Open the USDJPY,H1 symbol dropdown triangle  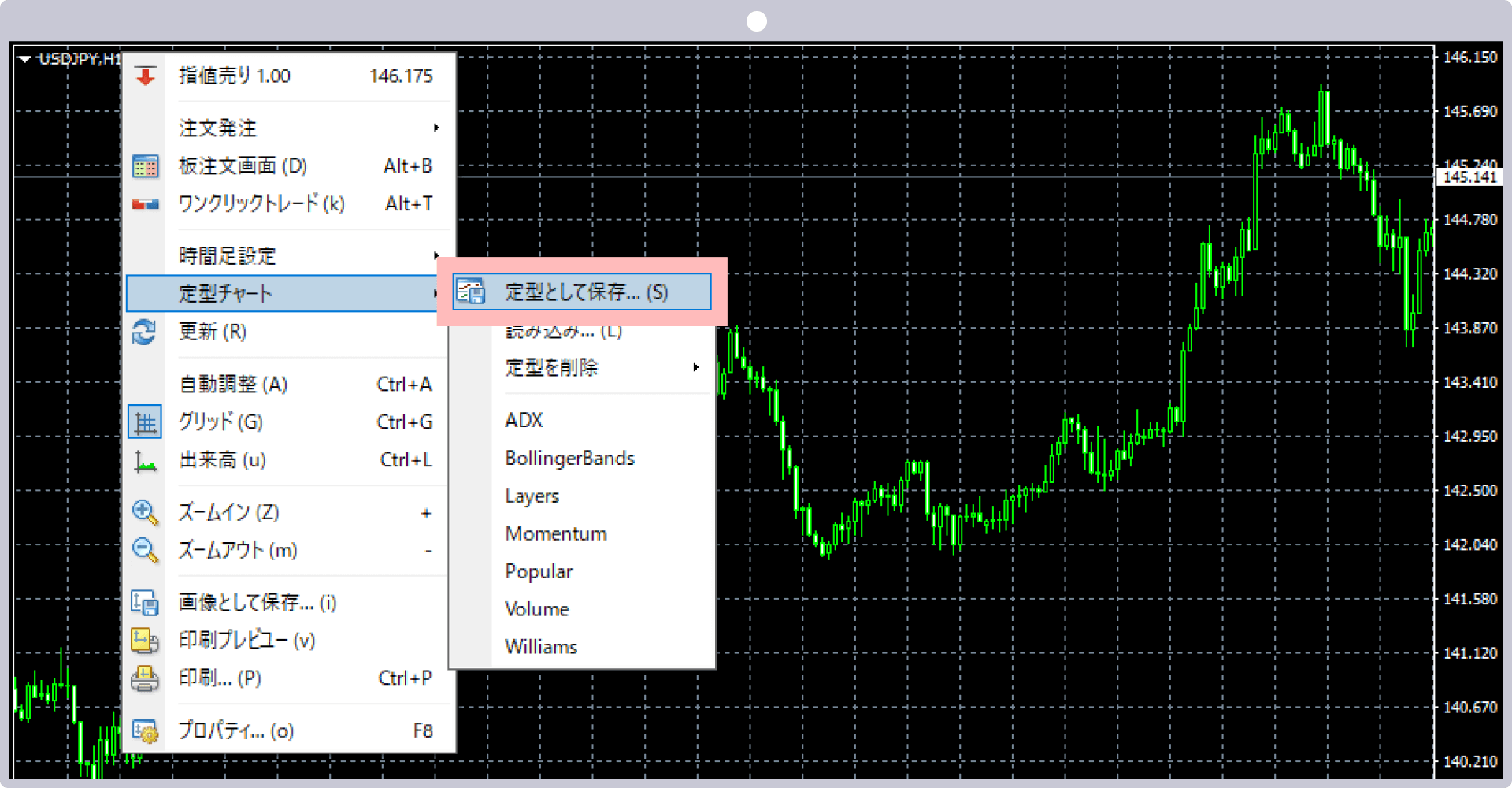point(24,58)
